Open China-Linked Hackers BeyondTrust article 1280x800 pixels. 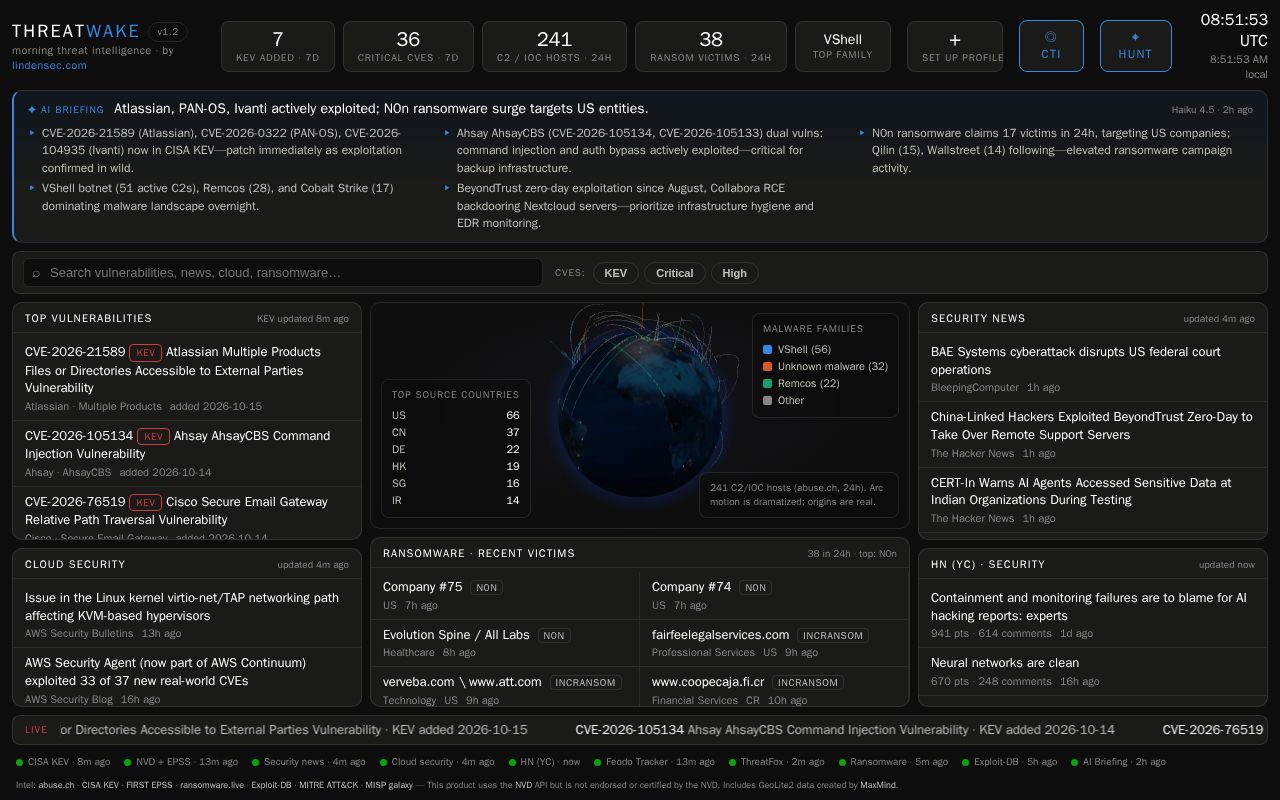(1093, 434)
